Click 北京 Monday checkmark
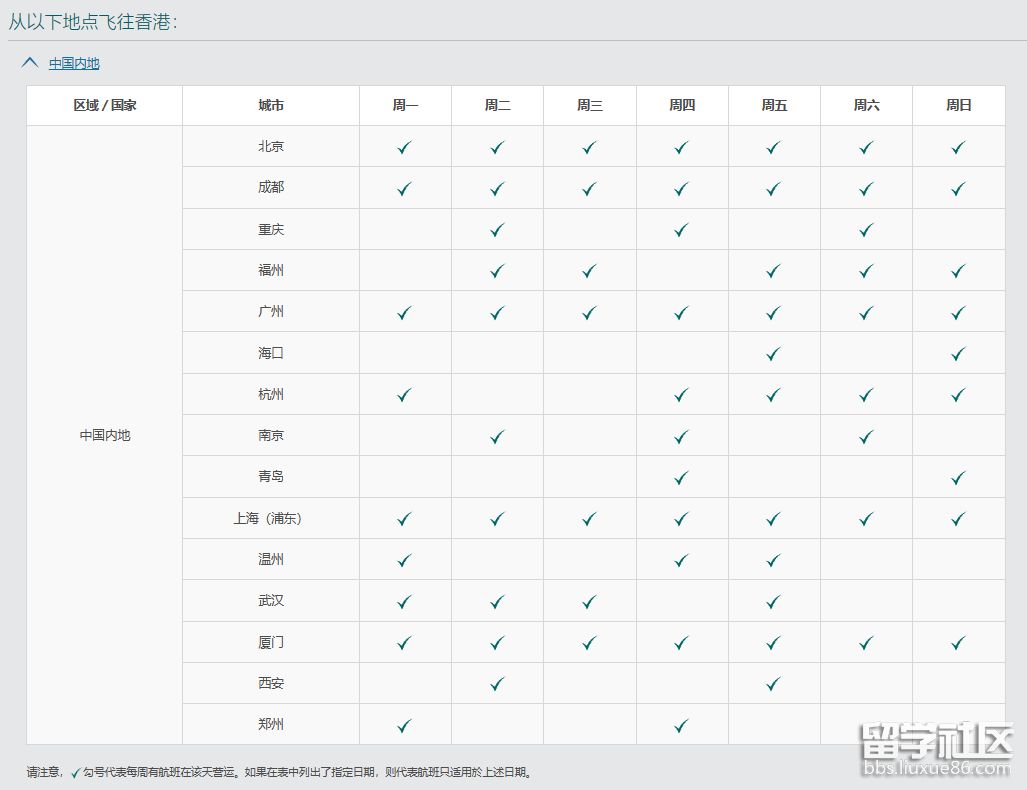 pos(405,147)
